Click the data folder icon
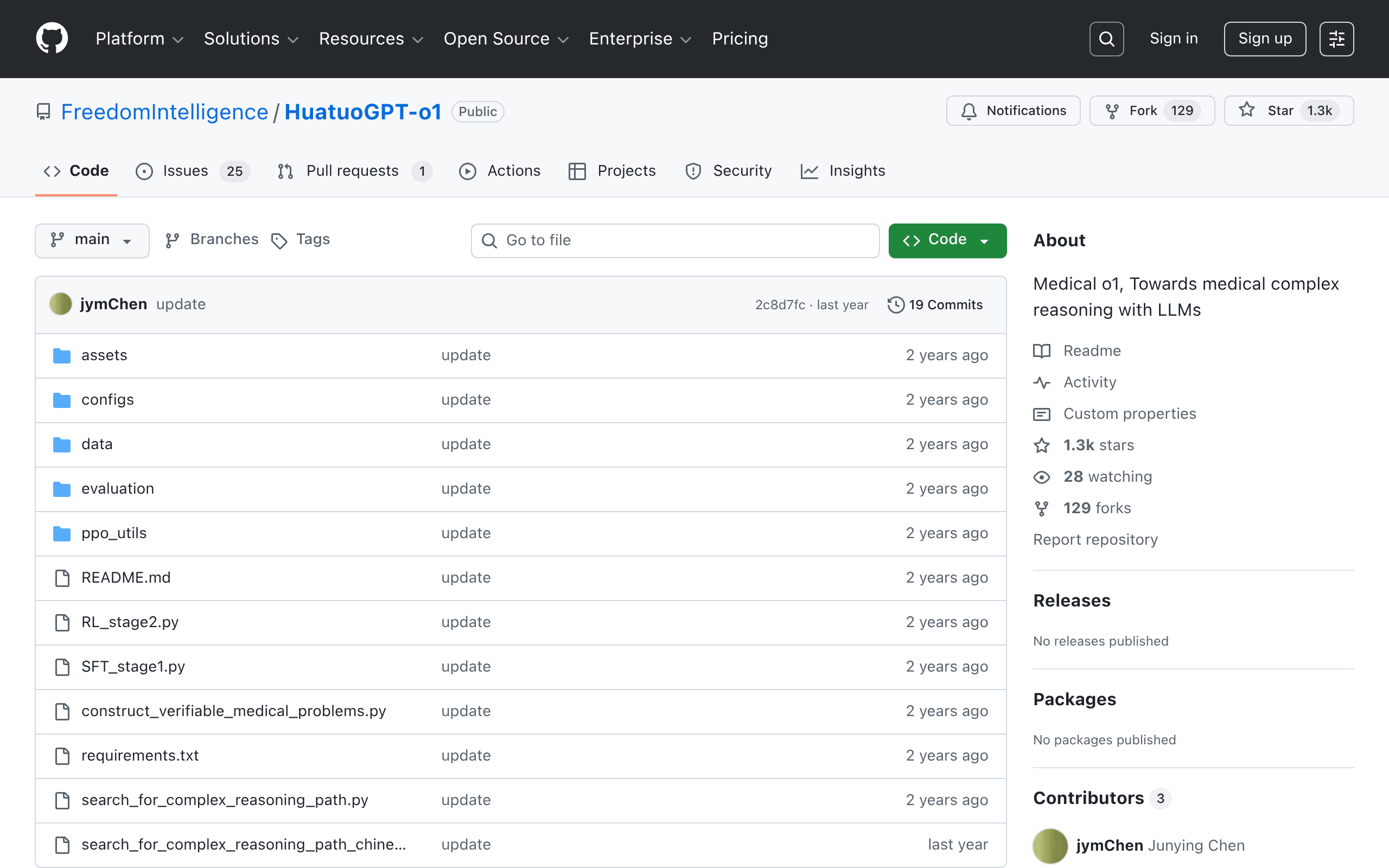The height and width of the screenshot is (868, 1389). click(x=62, y=444)
